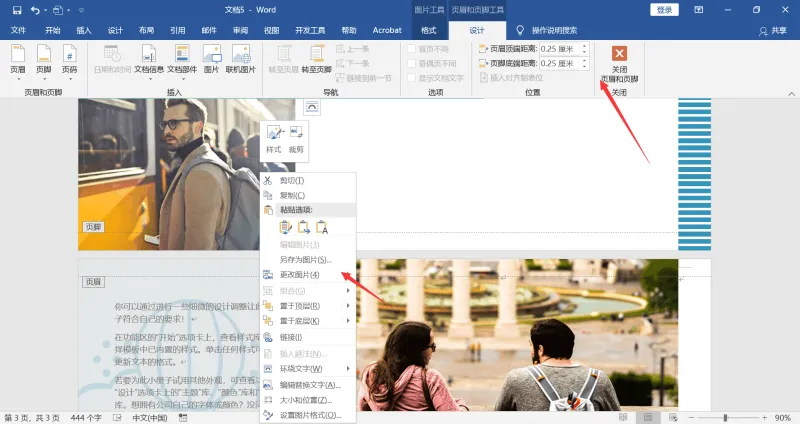Switch to the 插入 ribbon tab
Image resolution: width=800 pixels, height=424 pixels.
tap(84, 31)
